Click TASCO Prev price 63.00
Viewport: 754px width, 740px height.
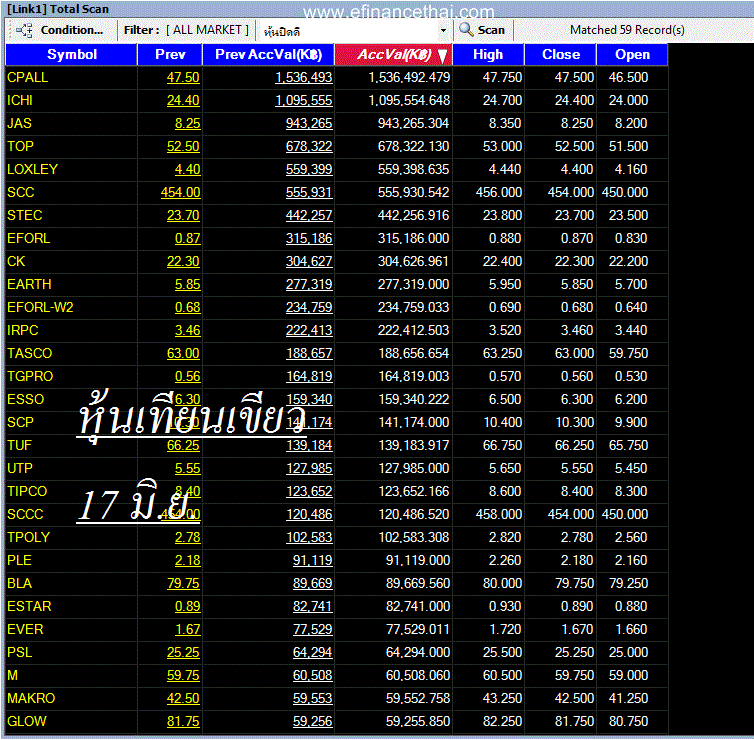pyautogui.click(x=183, y=353)
